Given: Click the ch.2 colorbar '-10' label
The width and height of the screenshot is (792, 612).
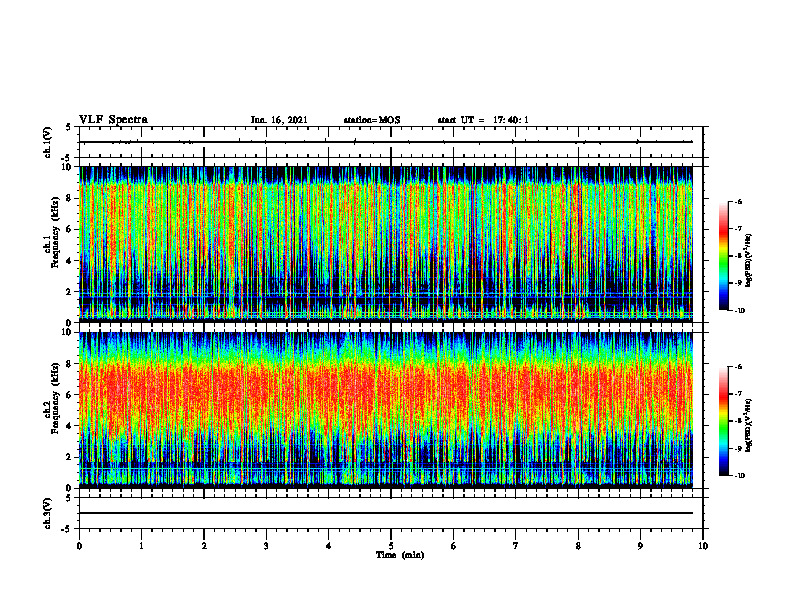Looking at the screenshot, I should tap(739, 476).
